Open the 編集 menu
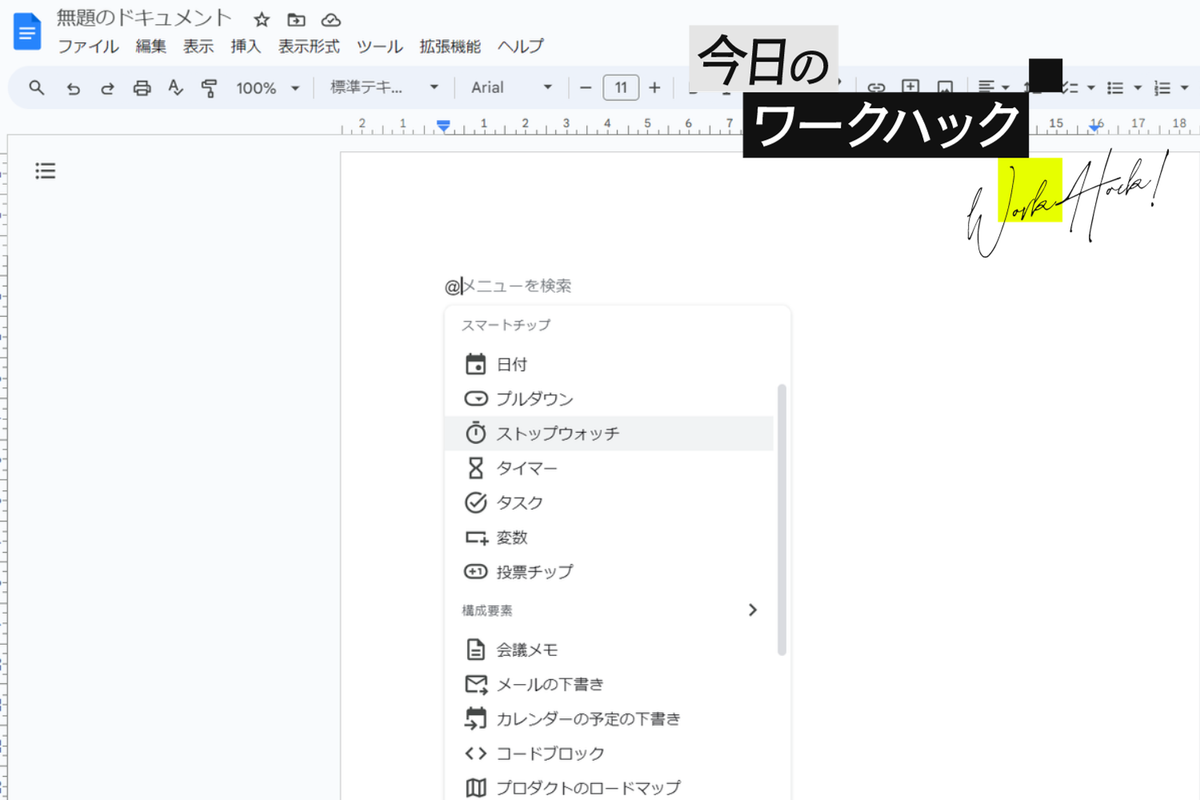This screenshot has height=800, width=1200. tap(151, 46)
